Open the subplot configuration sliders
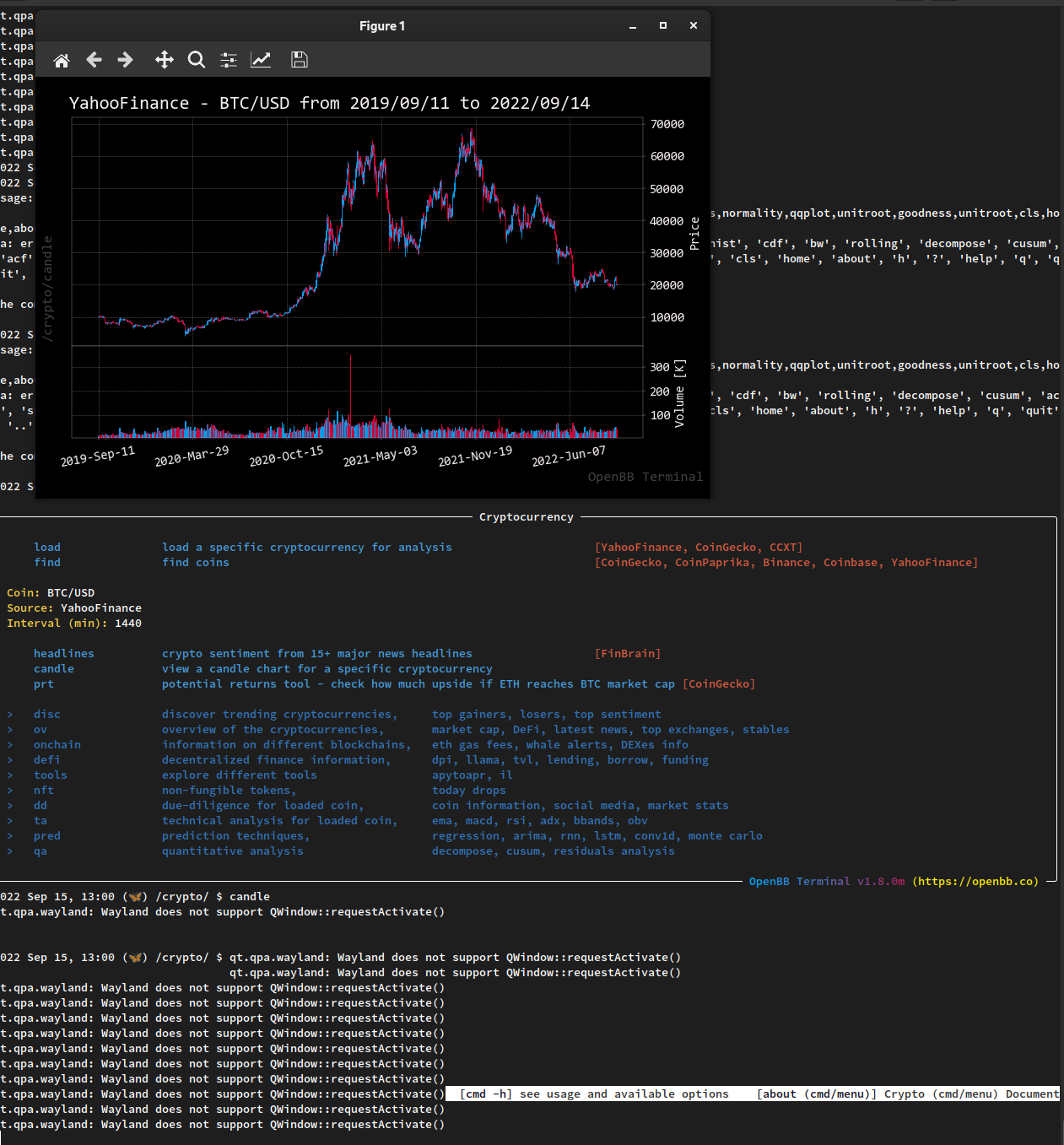The image size is (1064, 1145). [x=228, y=60]
